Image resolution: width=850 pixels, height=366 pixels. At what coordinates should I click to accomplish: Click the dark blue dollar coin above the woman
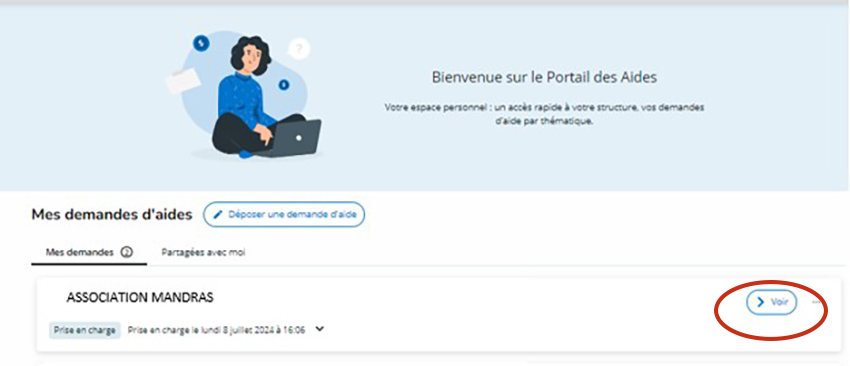202,42
